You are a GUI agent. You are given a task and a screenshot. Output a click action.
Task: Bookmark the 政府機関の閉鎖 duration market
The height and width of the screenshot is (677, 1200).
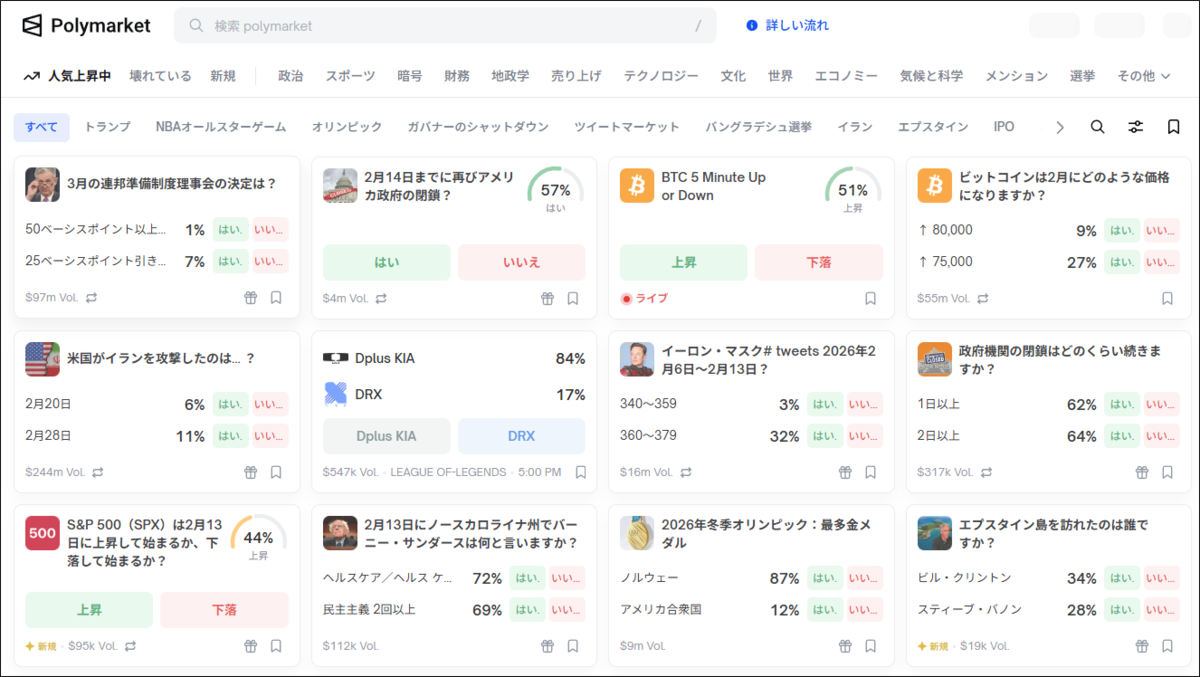(x=1167, y=472)
